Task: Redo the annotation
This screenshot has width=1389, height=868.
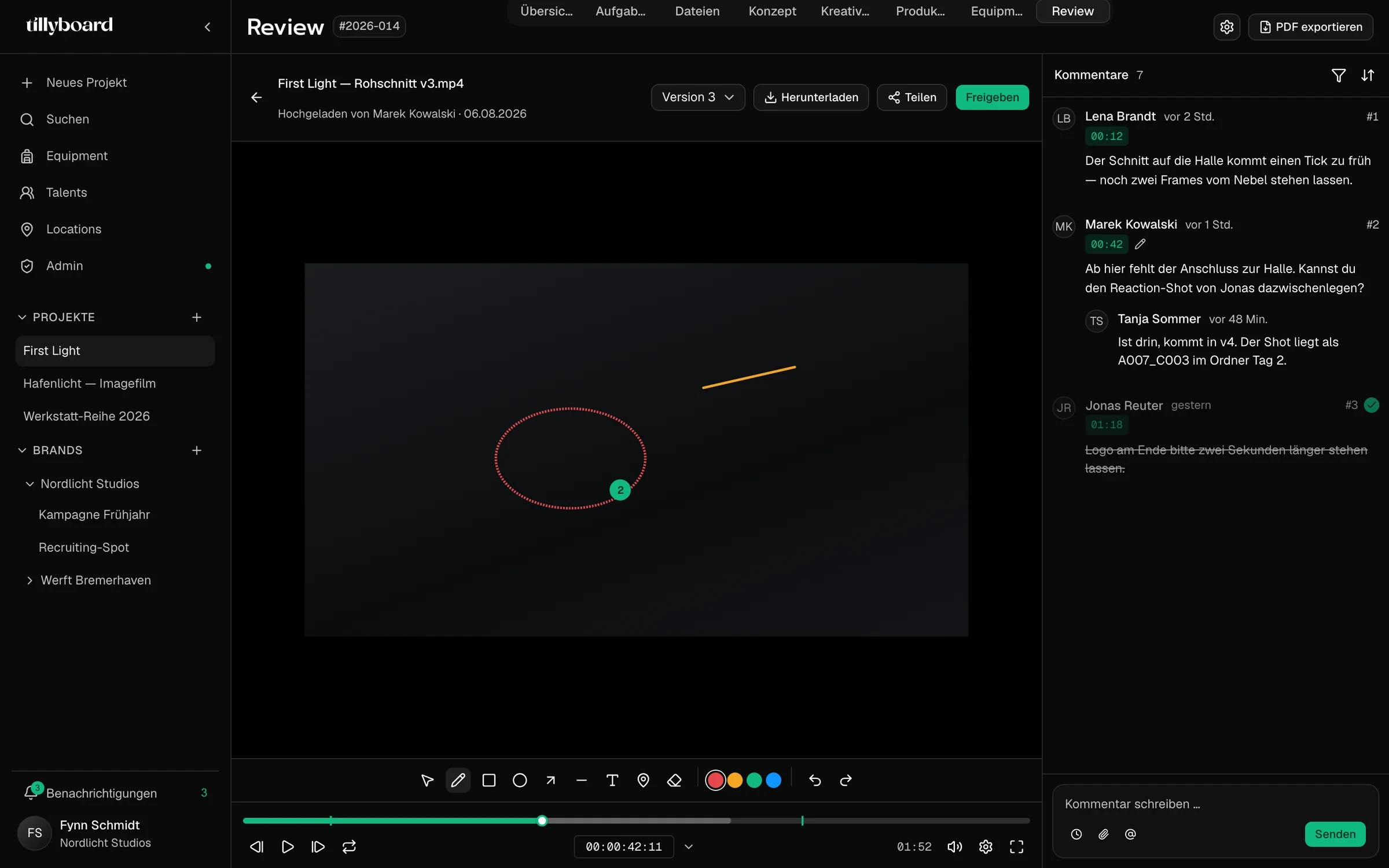Action: pyautogui.click(x=846, y=781)
